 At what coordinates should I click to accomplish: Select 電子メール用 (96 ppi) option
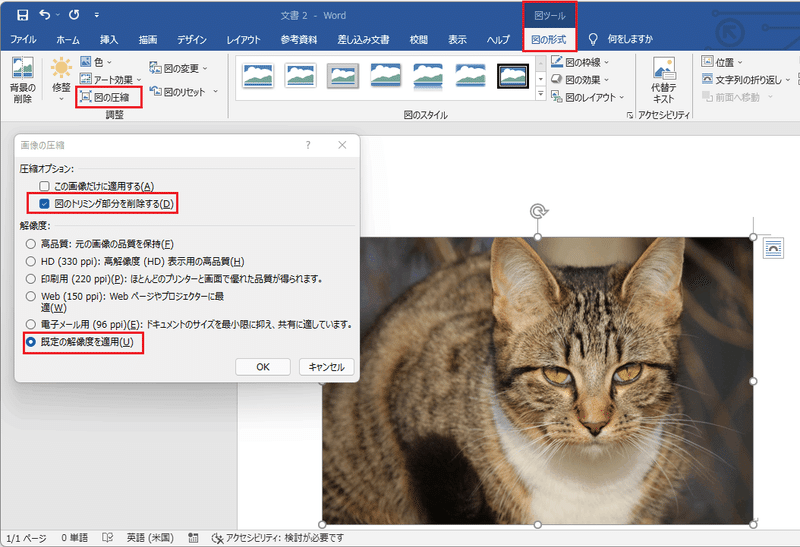[x=31, y=324]
